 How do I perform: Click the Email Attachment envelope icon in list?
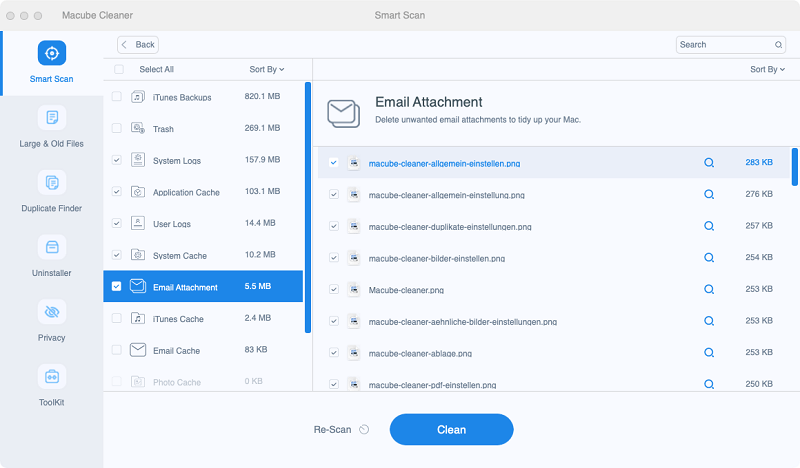138,286
